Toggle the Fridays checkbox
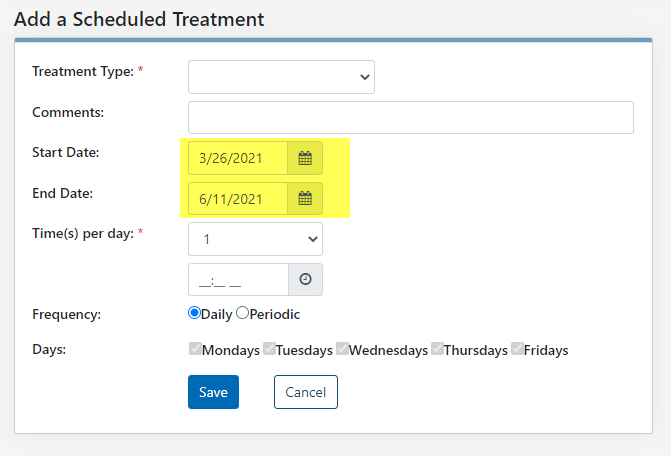Image resolution: width=671 pixels, height=456 pixels. click(x=517, y=349)
